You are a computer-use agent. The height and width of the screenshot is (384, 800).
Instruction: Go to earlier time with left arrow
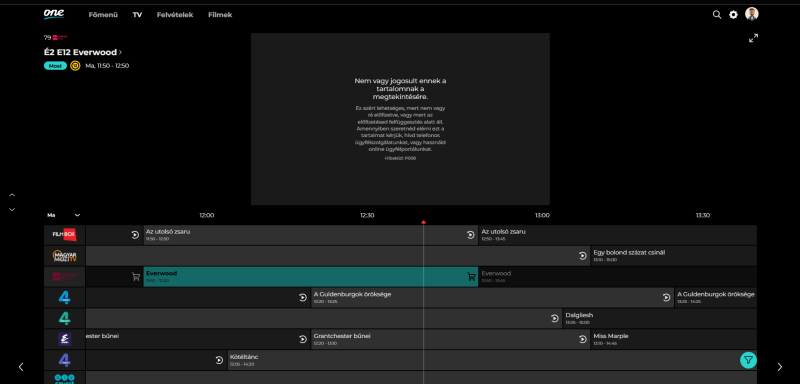21,367
